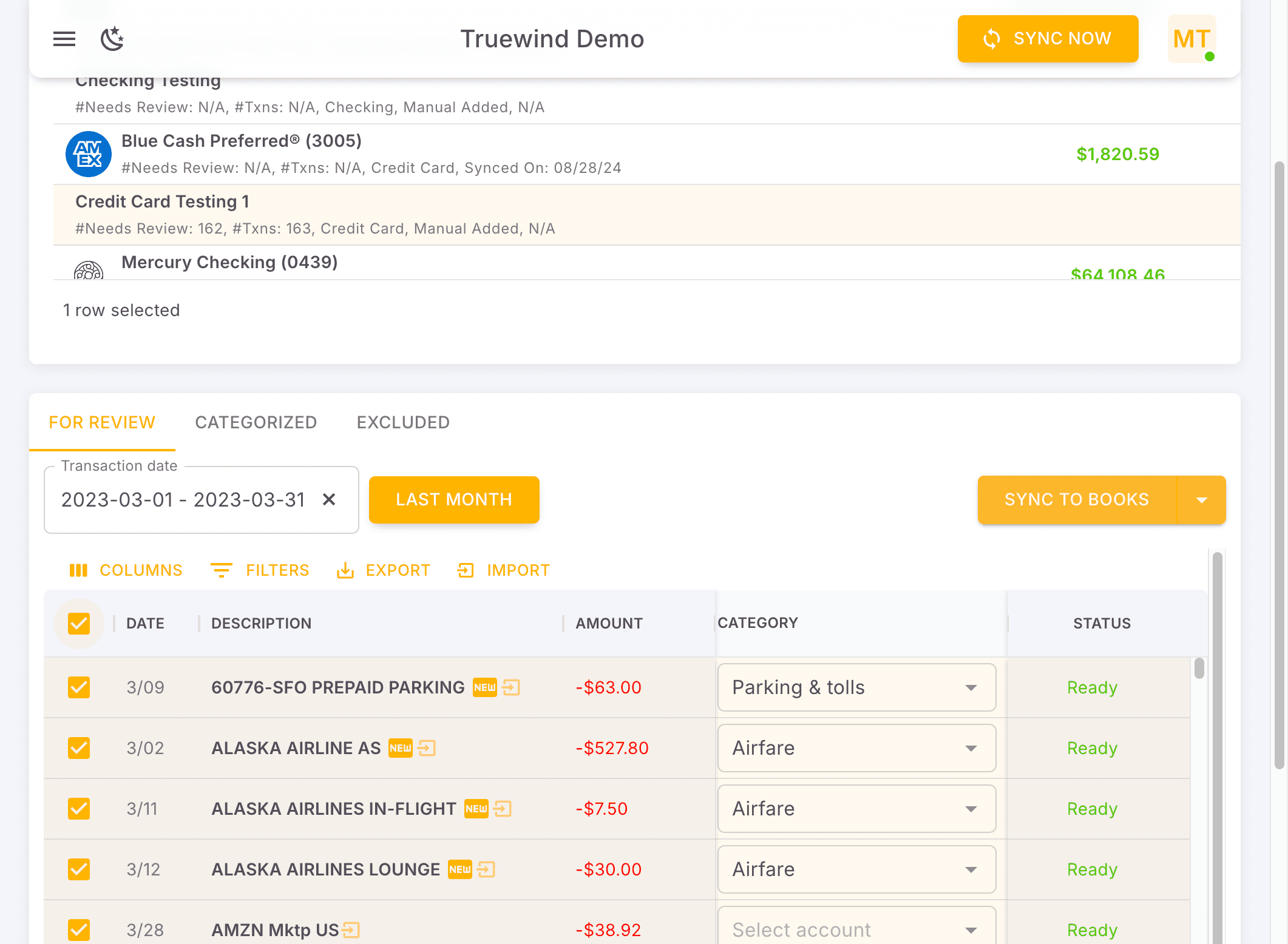The image size is (1288, 944).
Task: Clear the transaction date range filter
Action: pyautogui.click(x=329, y=499)
